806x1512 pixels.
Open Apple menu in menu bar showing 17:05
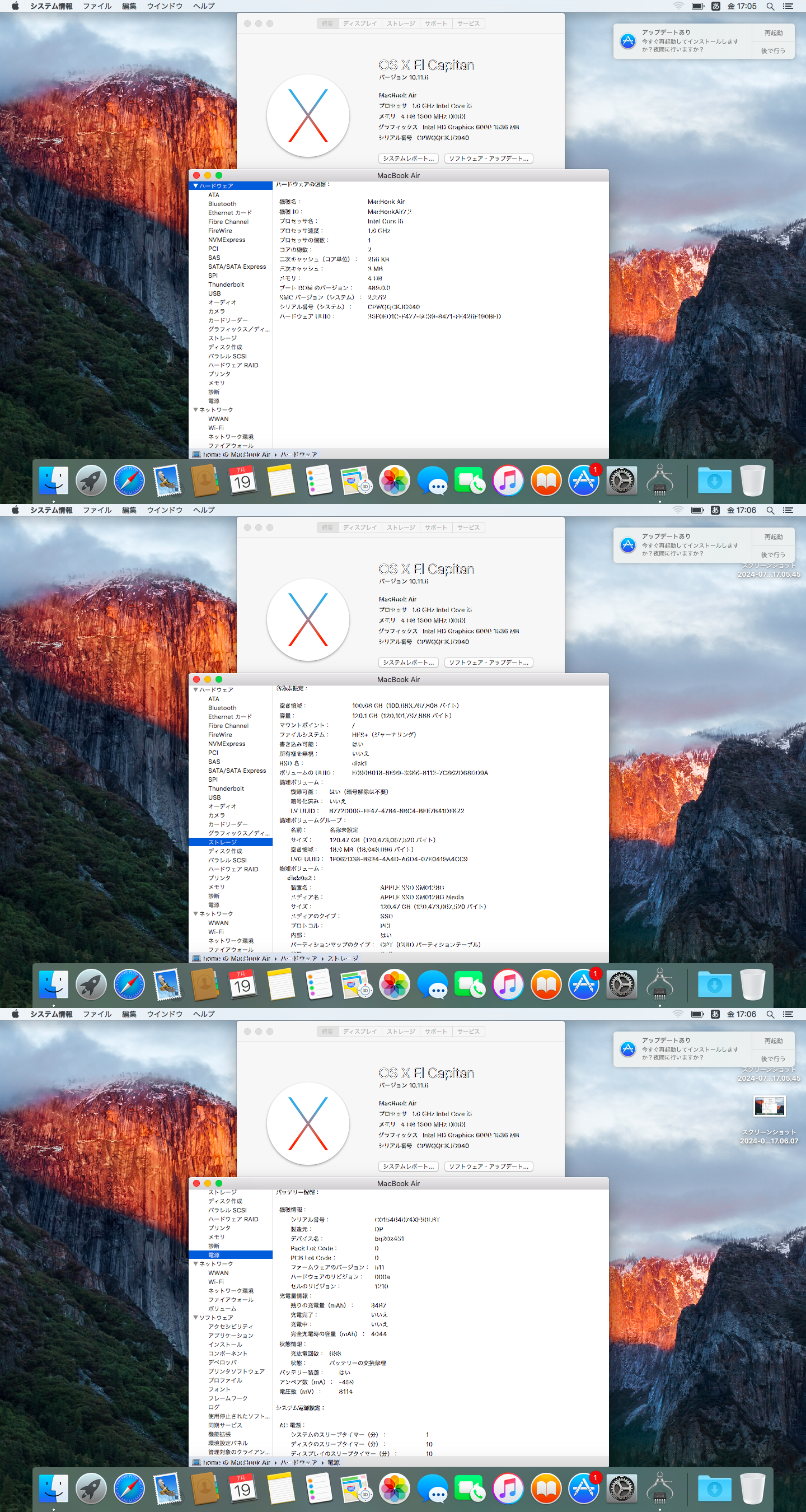15,6
